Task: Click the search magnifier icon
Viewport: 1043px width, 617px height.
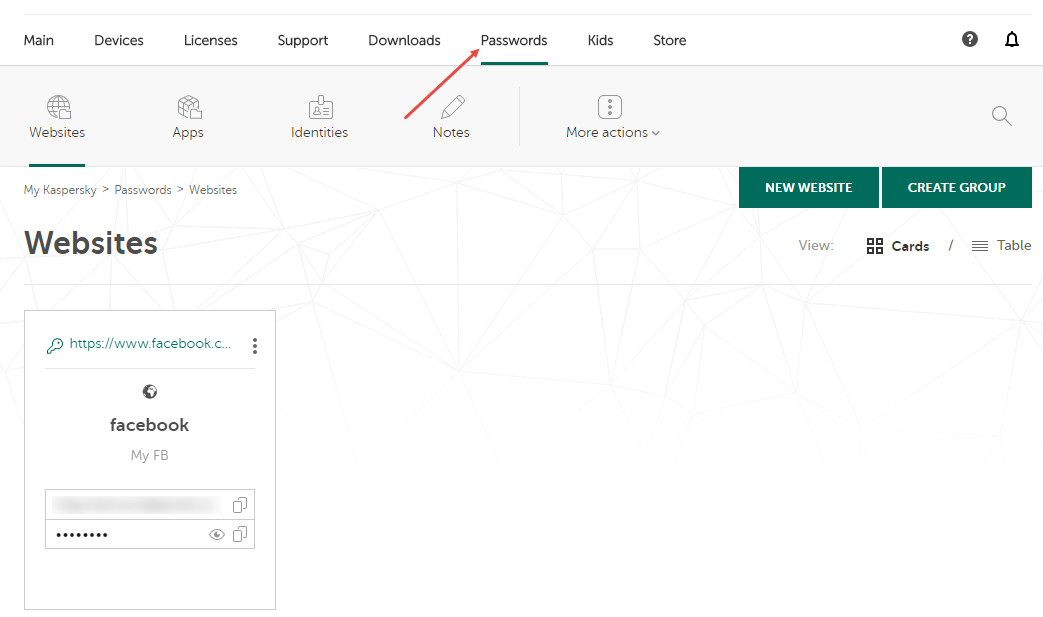Action: [1002, 116]
